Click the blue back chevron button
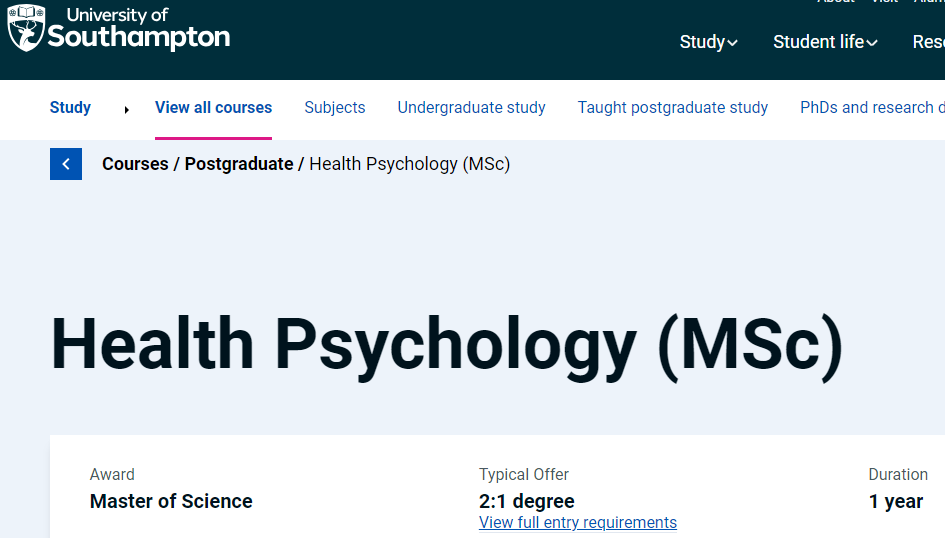Viewport: 945px width, 538px height. coord(66,164)
